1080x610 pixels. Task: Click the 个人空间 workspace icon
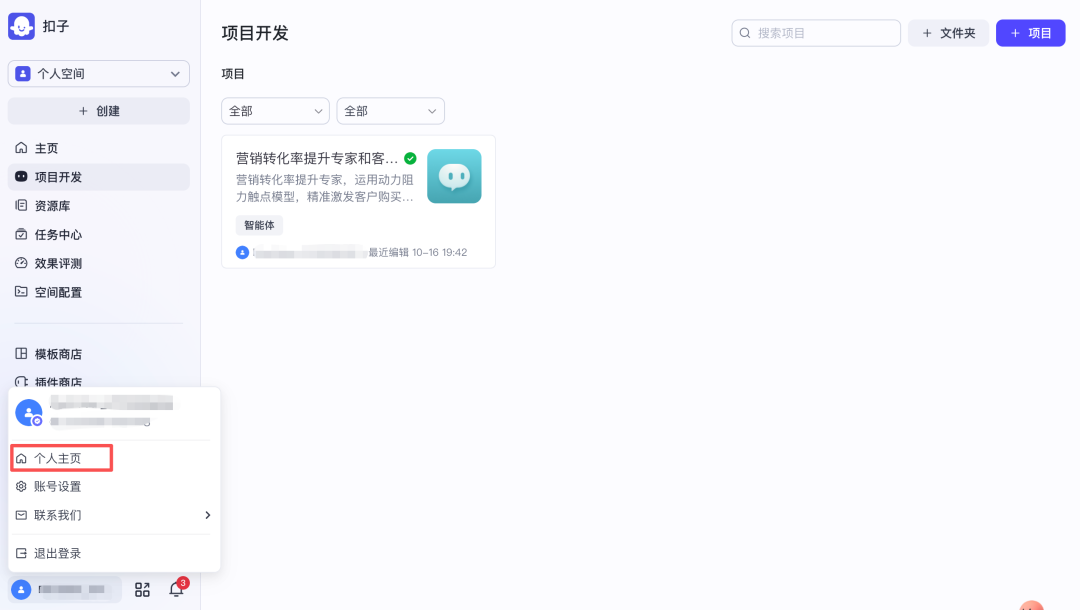click(x=23, y=74)
